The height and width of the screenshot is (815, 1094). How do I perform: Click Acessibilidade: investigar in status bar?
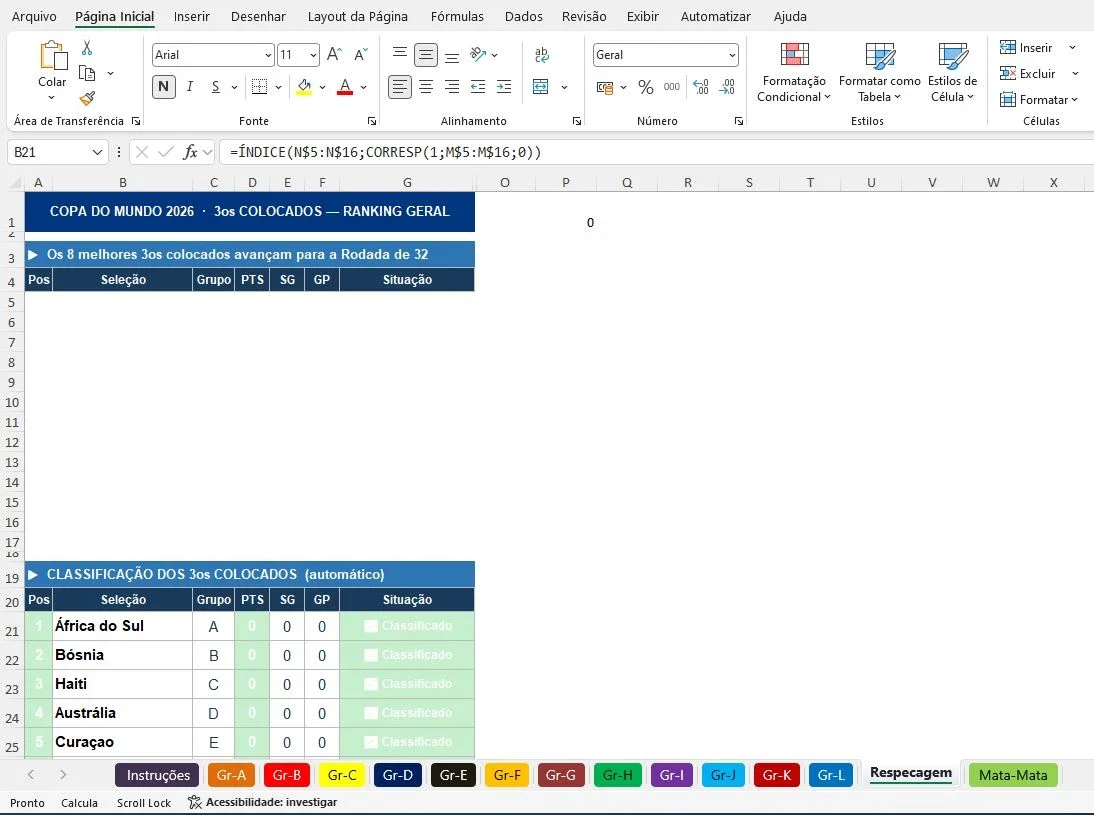click(x=263, y=802)
